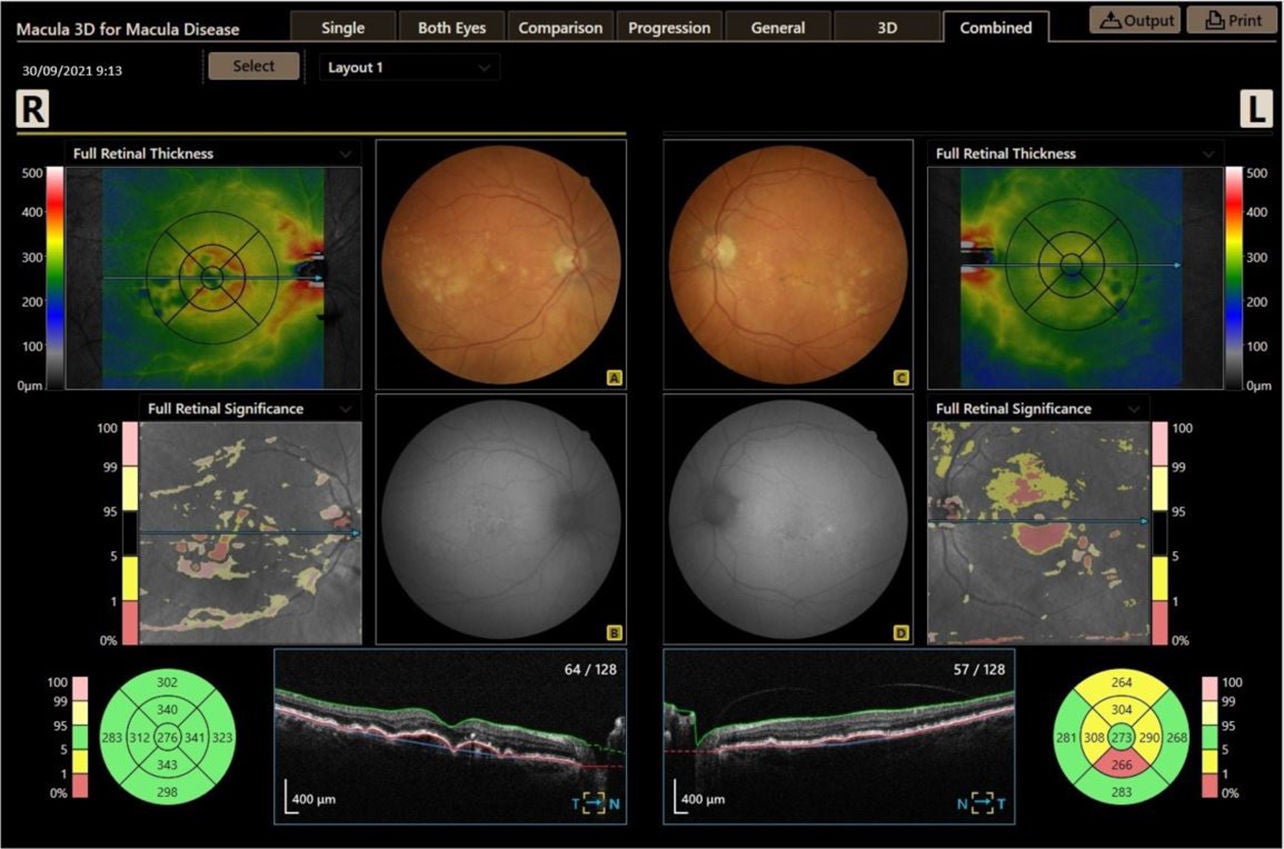Screen dimensions: 1284x849
Task: Select right eye color fundus photo A
Action: (501, 264)
